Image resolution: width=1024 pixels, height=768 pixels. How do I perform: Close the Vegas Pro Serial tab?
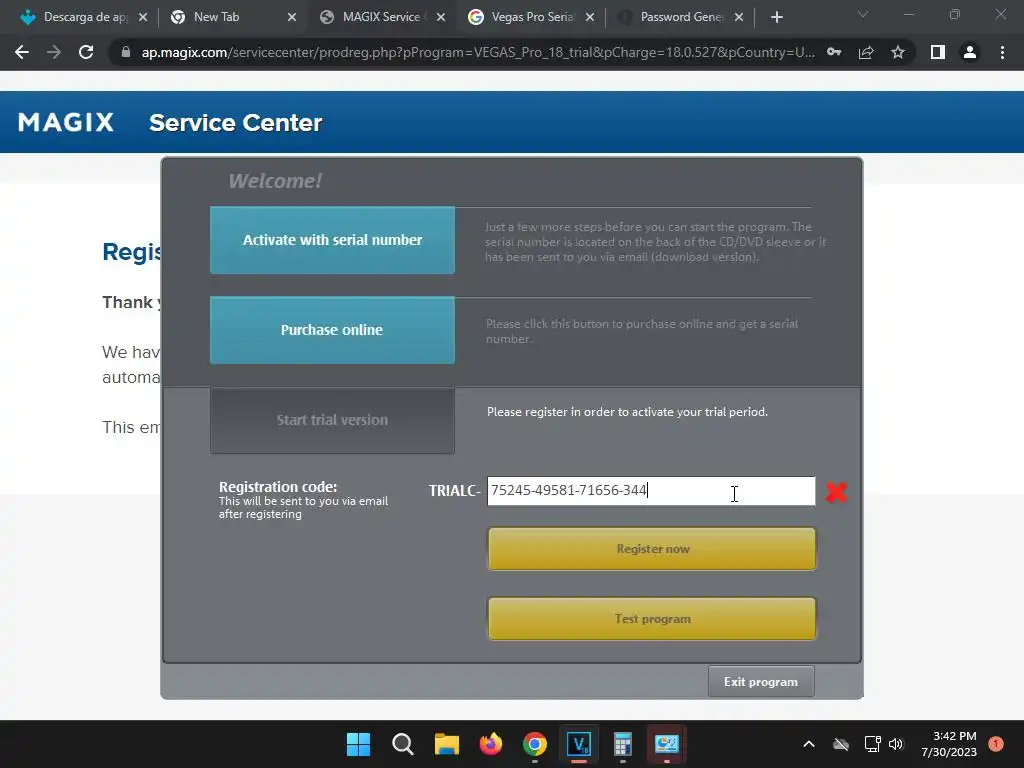coord(590,17)
